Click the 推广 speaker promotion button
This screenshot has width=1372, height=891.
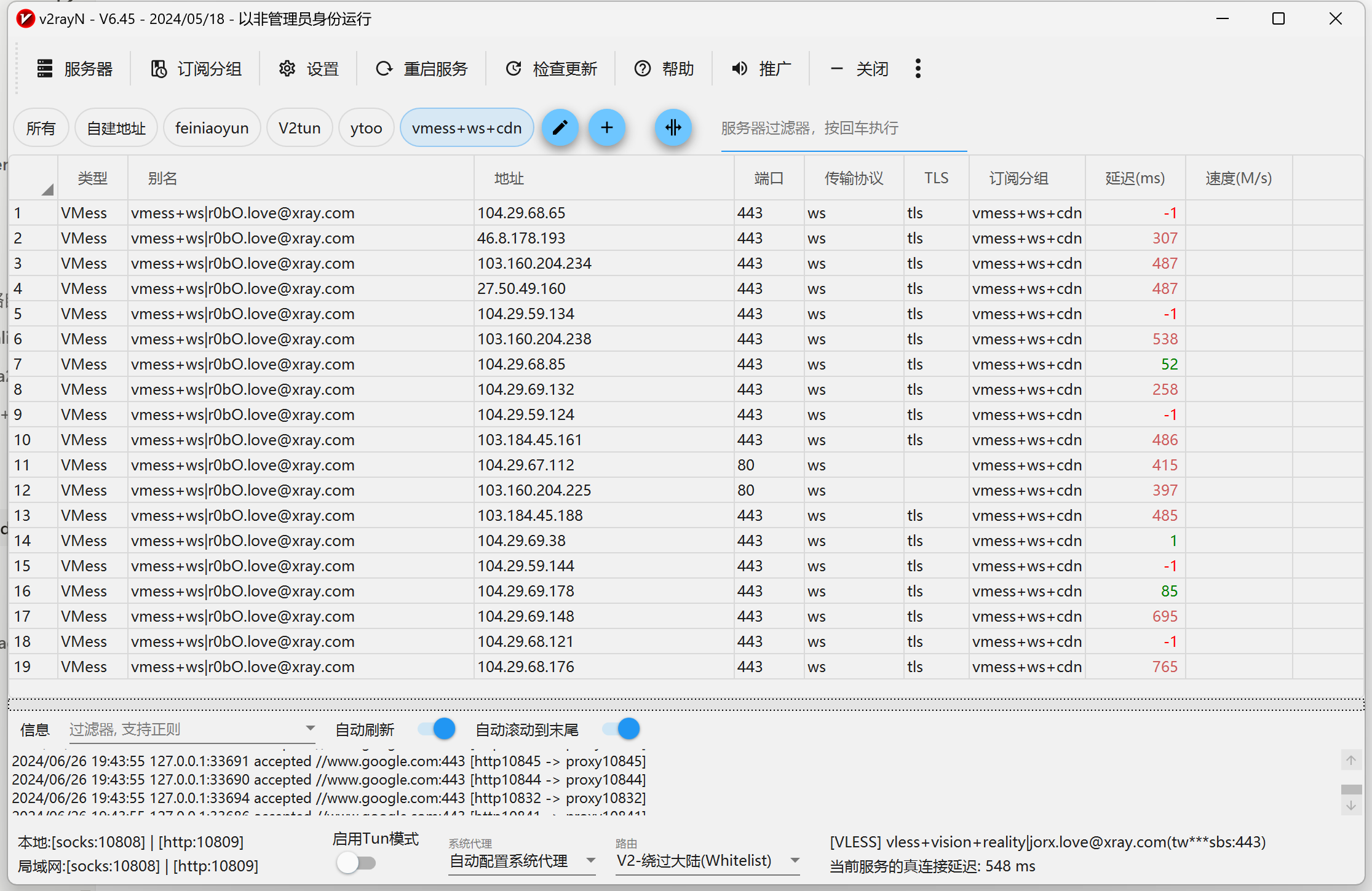click(761, 68)
